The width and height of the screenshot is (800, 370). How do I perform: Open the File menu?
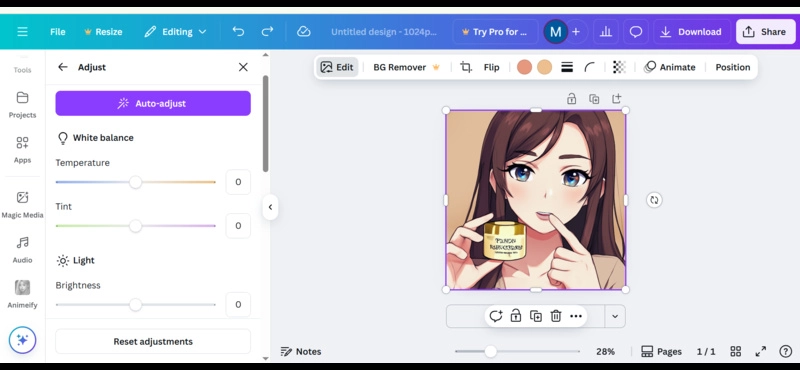58,32
